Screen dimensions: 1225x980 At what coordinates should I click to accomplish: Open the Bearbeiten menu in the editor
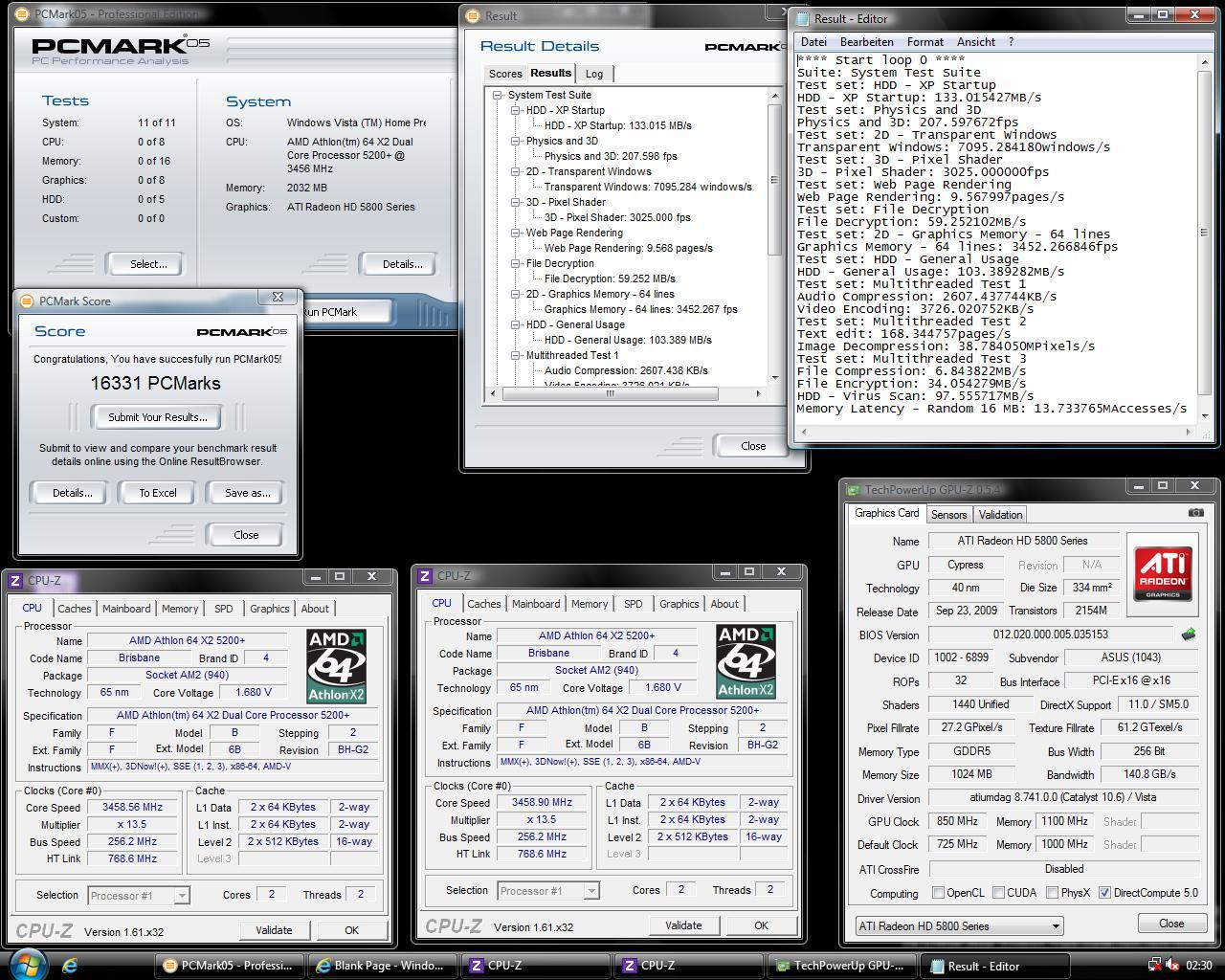867,42
